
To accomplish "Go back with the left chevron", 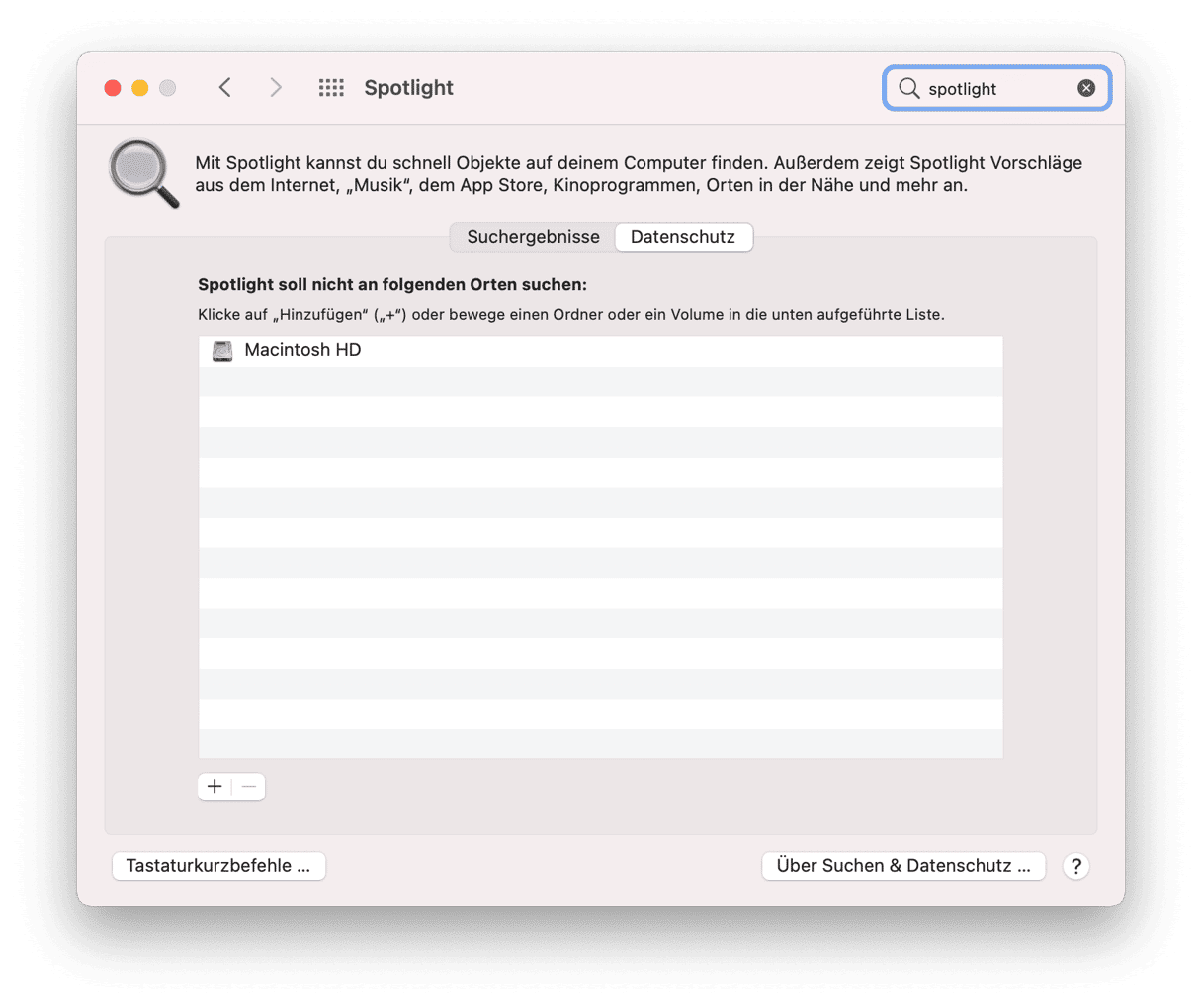I will pyautogui.click(x=225, y=88).
